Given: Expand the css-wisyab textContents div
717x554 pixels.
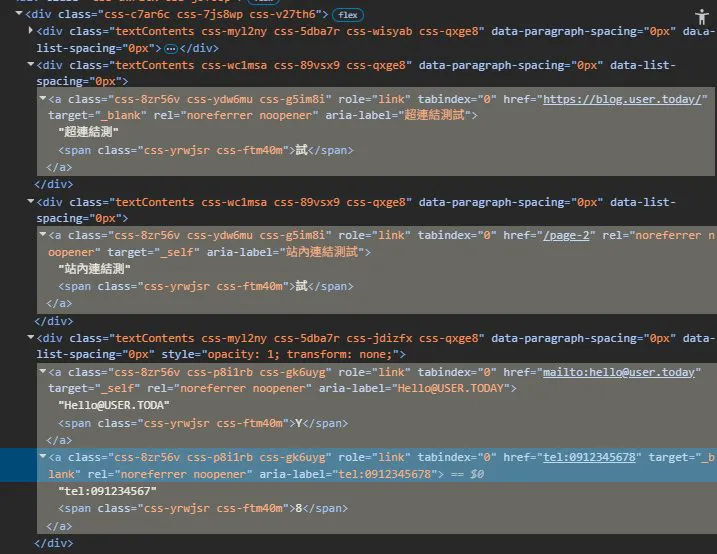Looking at the screenshot, I should (x=31, y=31).
